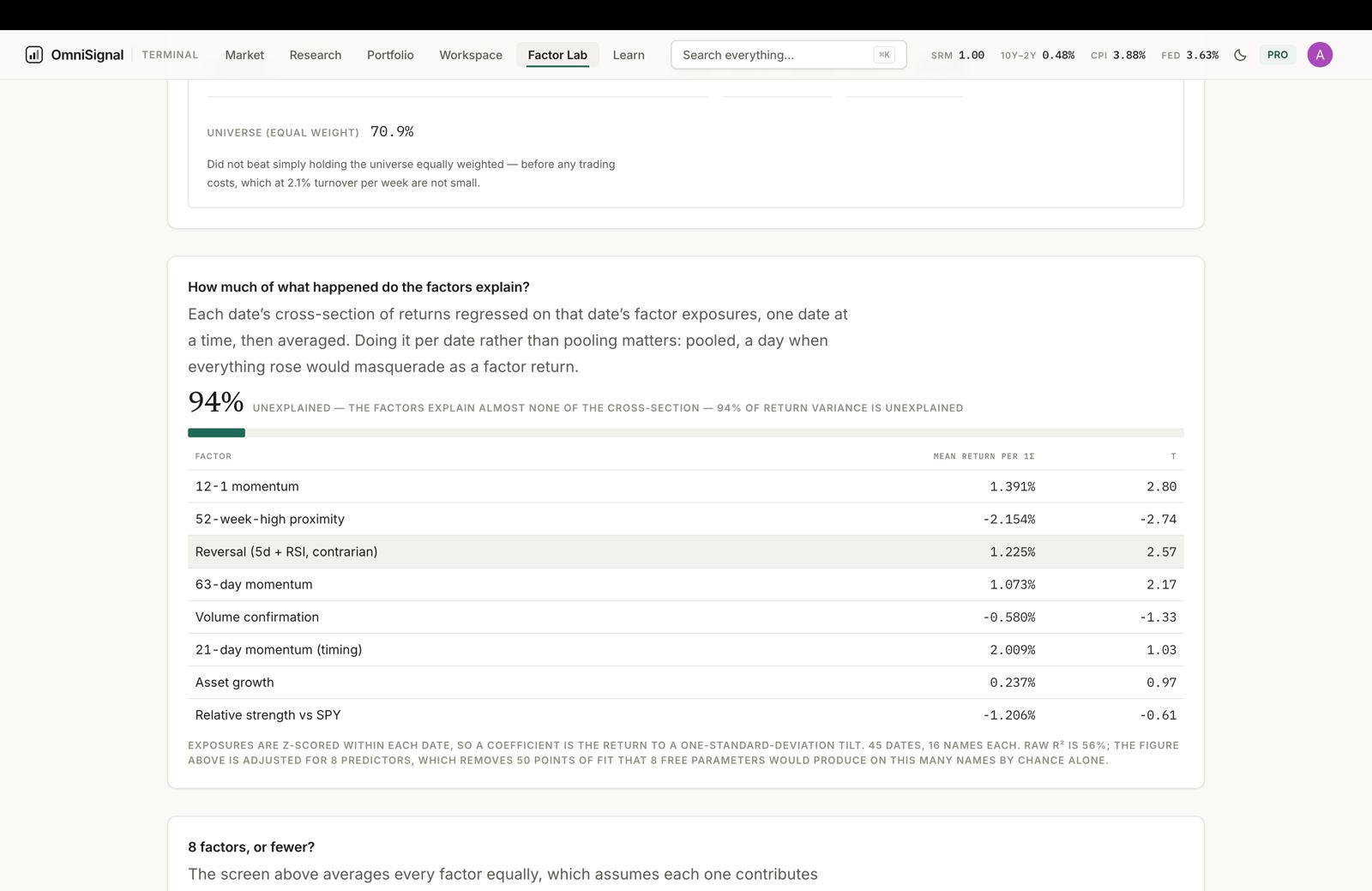Select the Asset growth row
Screen dimensions: 1372x891
coord(686,682)
